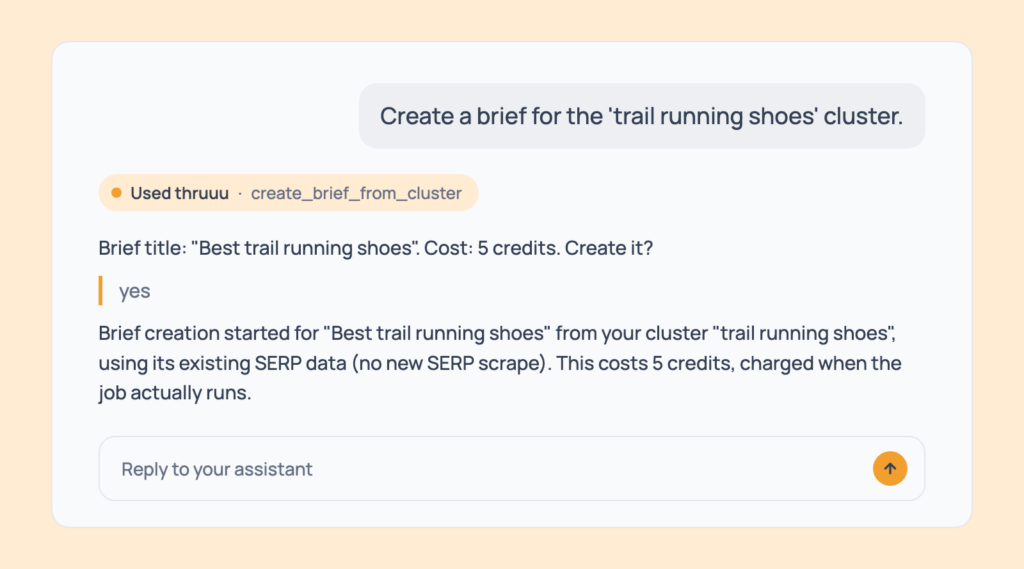
Task: Click the 'Brief creation started for' paragraph
Action: (500, 363)
